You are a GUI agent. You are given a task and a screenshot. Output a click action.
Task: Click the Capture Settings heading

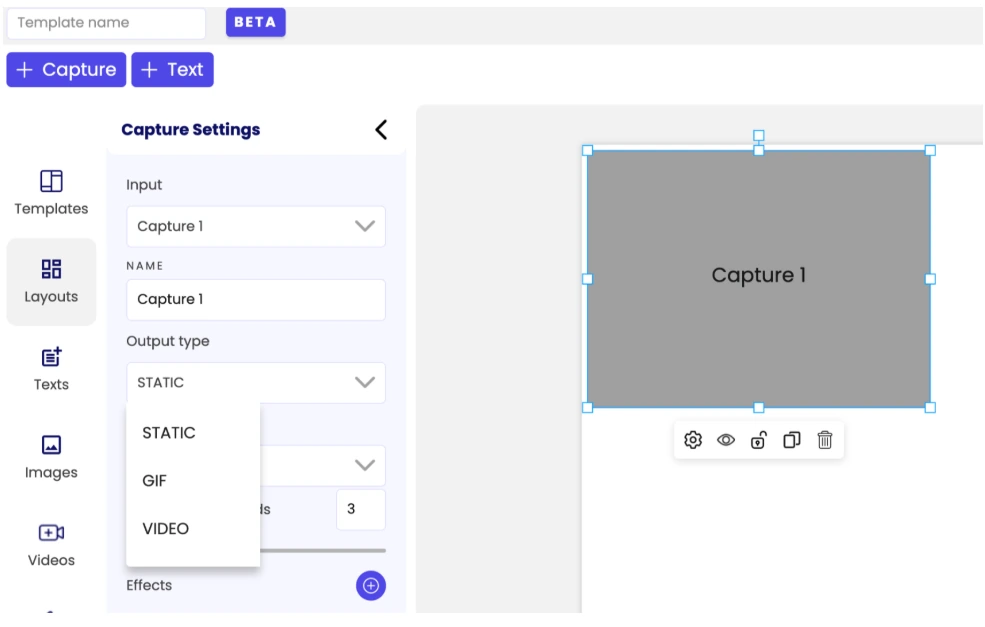(190, 129)
